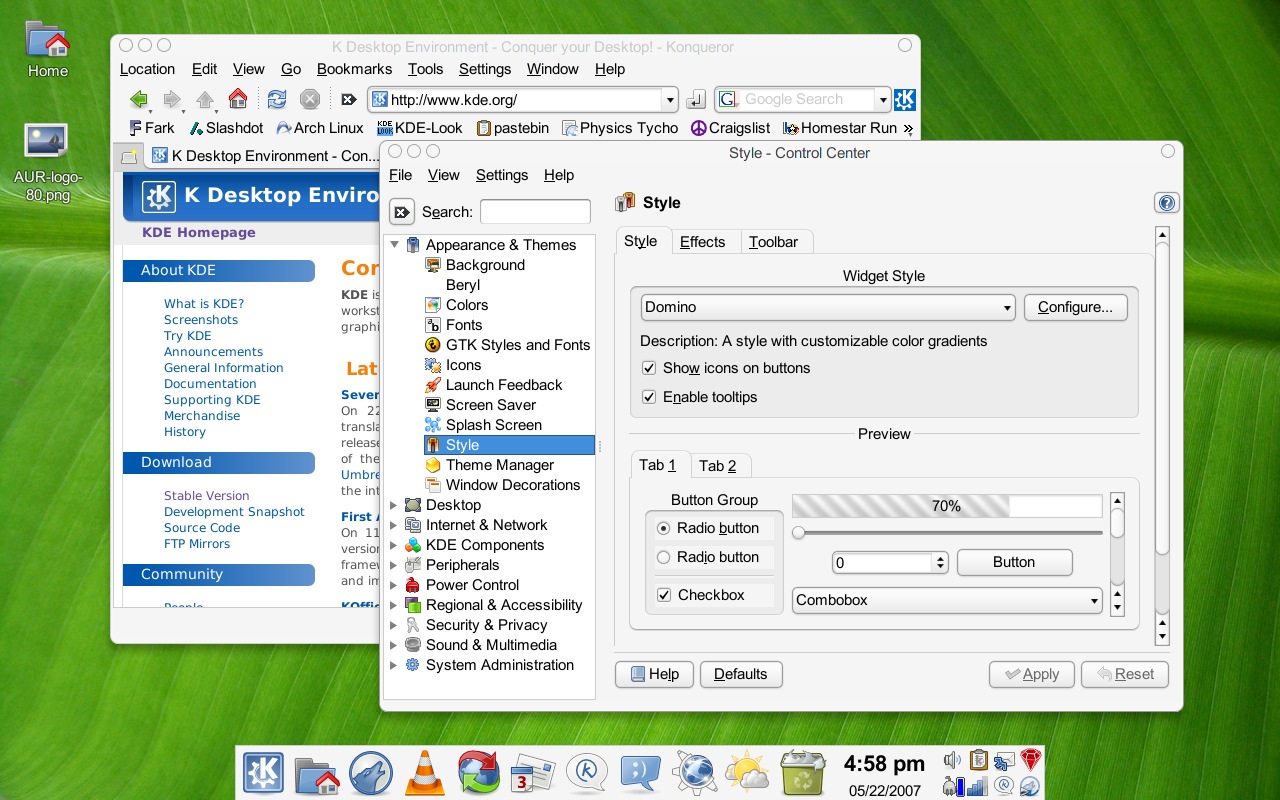Open the mail calendar icon in panel

pos(533,774)
